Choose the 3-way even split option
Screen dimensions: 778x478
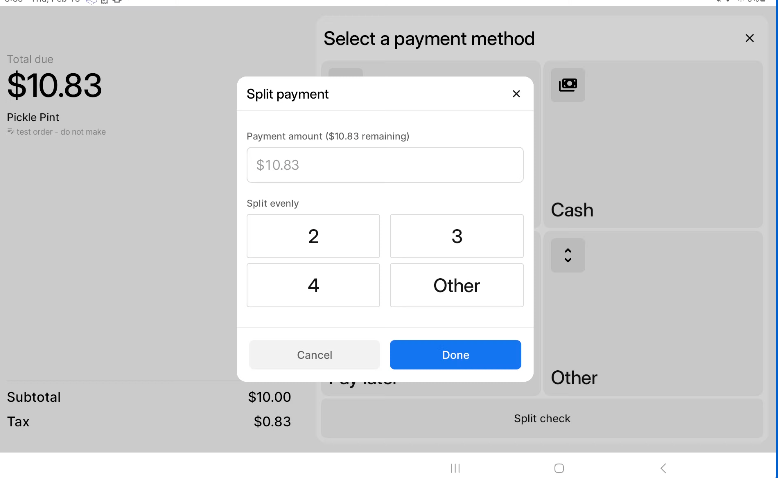tap(456, 236)
